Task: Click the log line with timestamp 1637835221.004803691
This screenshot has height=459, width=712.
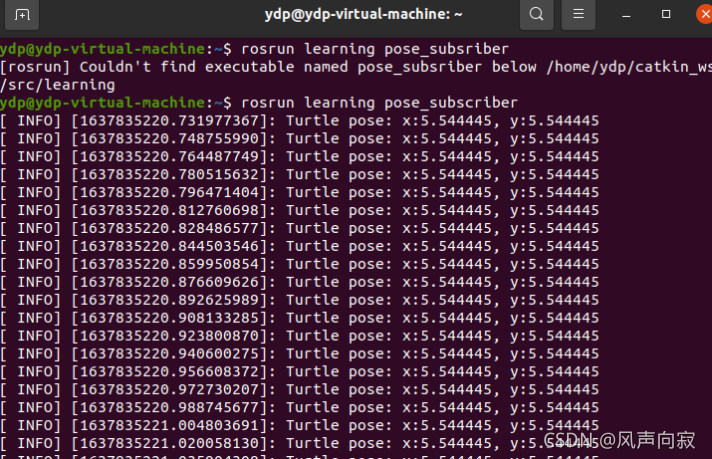Action: 300,425
